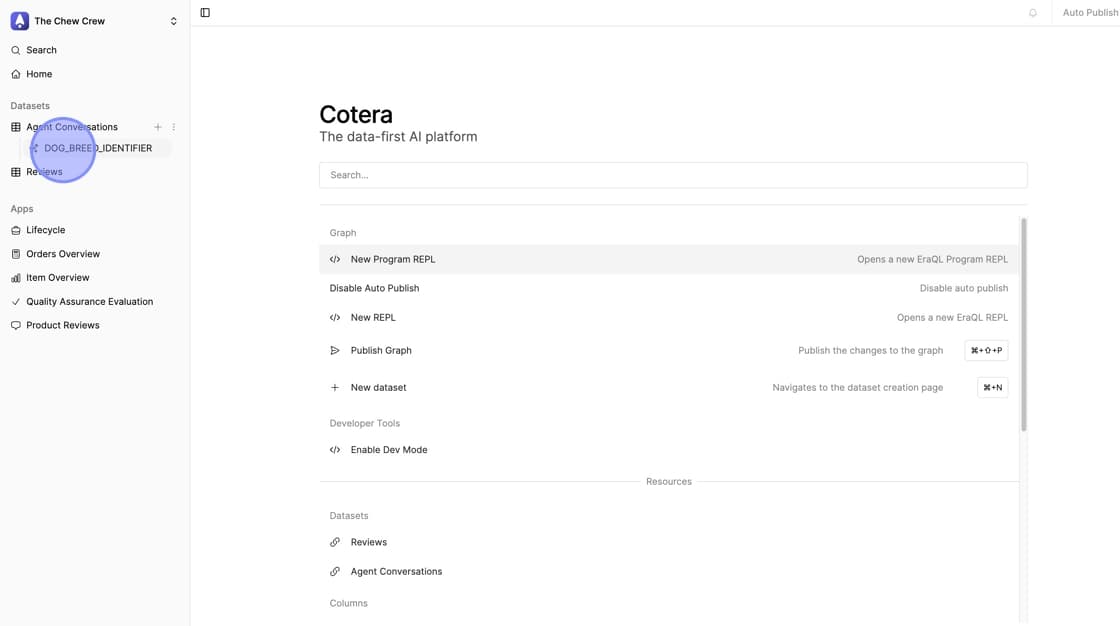Expand The Chew Crew workspace switcher

point(173,21)
